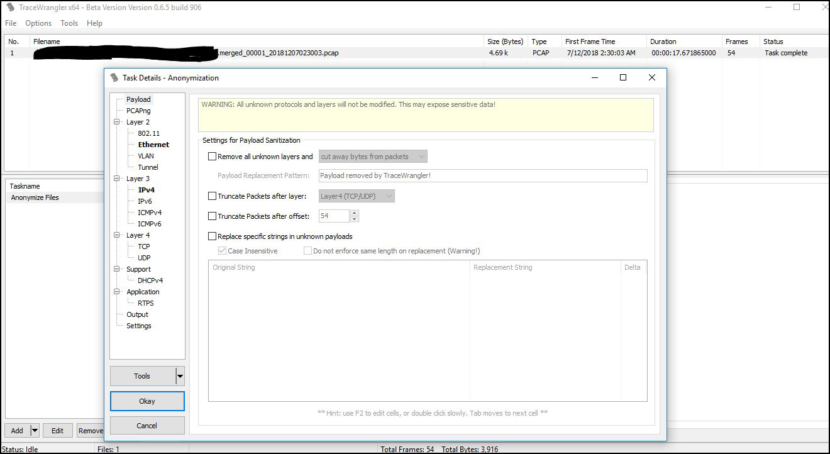Select PCAPng in settings tree
Viewport: 830px width, 454px height.
pos(138,111)
